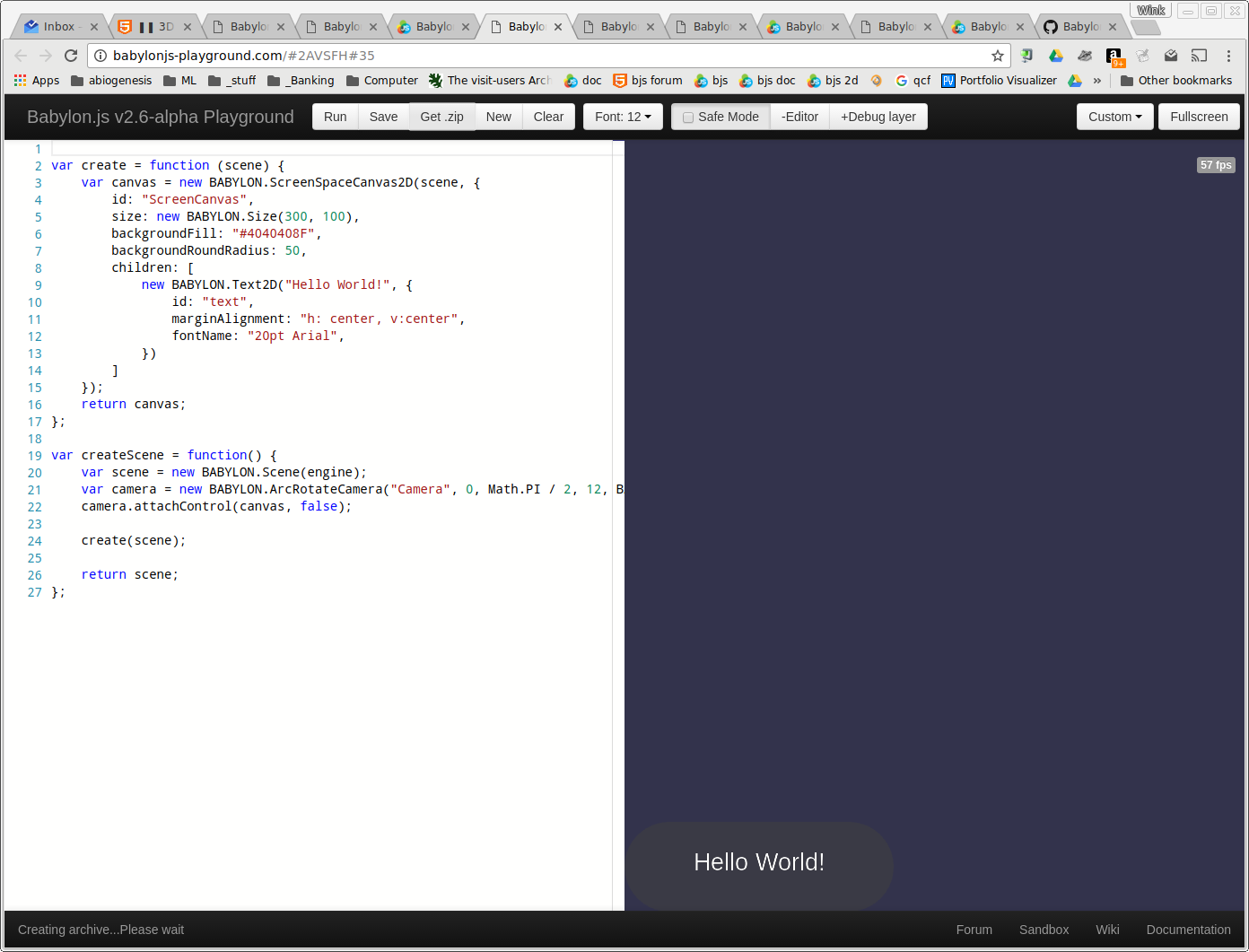This screenshot has height=952, width=1249.
Task: Open The visit-users Arch bookmark
Action: 489,81
